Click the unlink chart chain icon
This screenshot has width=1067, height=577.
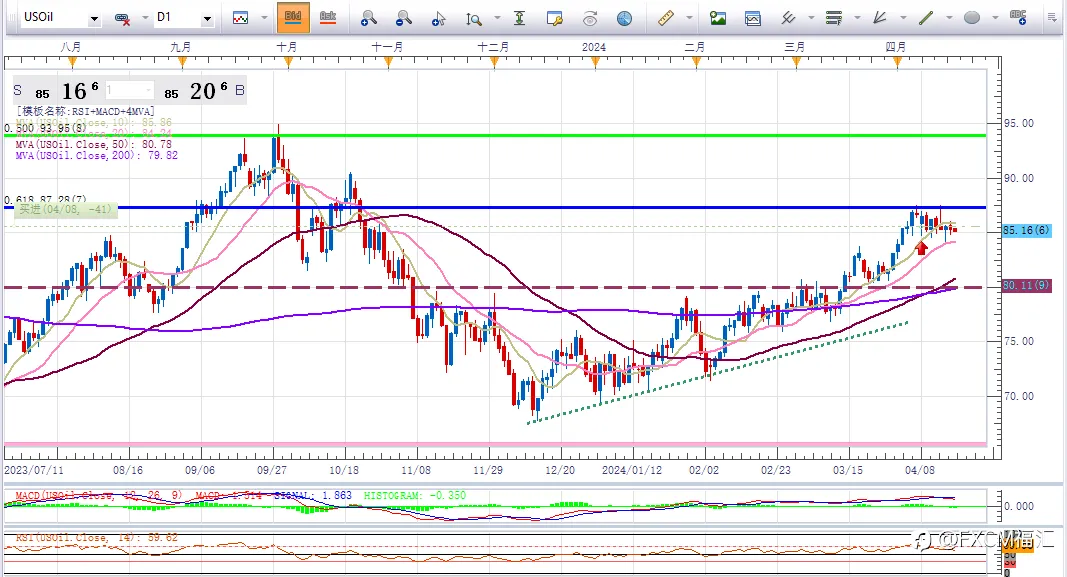(122, 18)
